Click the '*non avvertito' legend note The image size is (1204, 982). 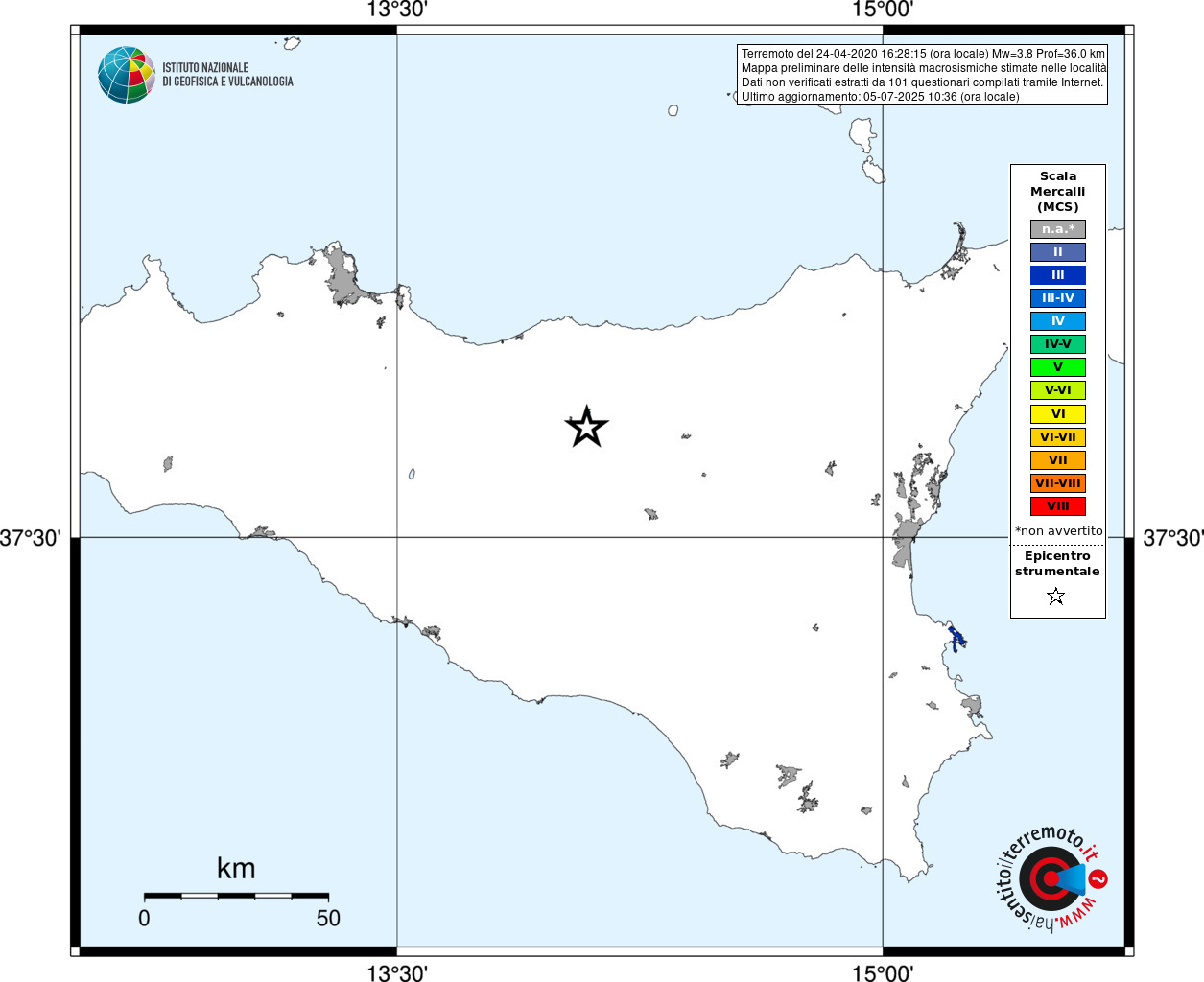pos(1059,531)
